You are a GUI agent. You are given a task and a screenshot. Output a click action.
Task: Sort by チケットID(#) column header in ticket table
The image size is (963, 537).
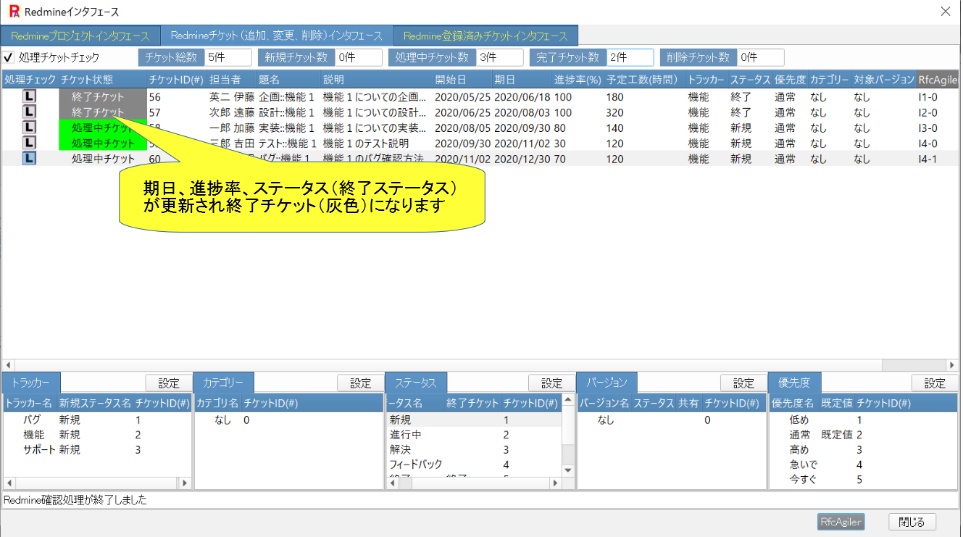(x=176, y=80)
